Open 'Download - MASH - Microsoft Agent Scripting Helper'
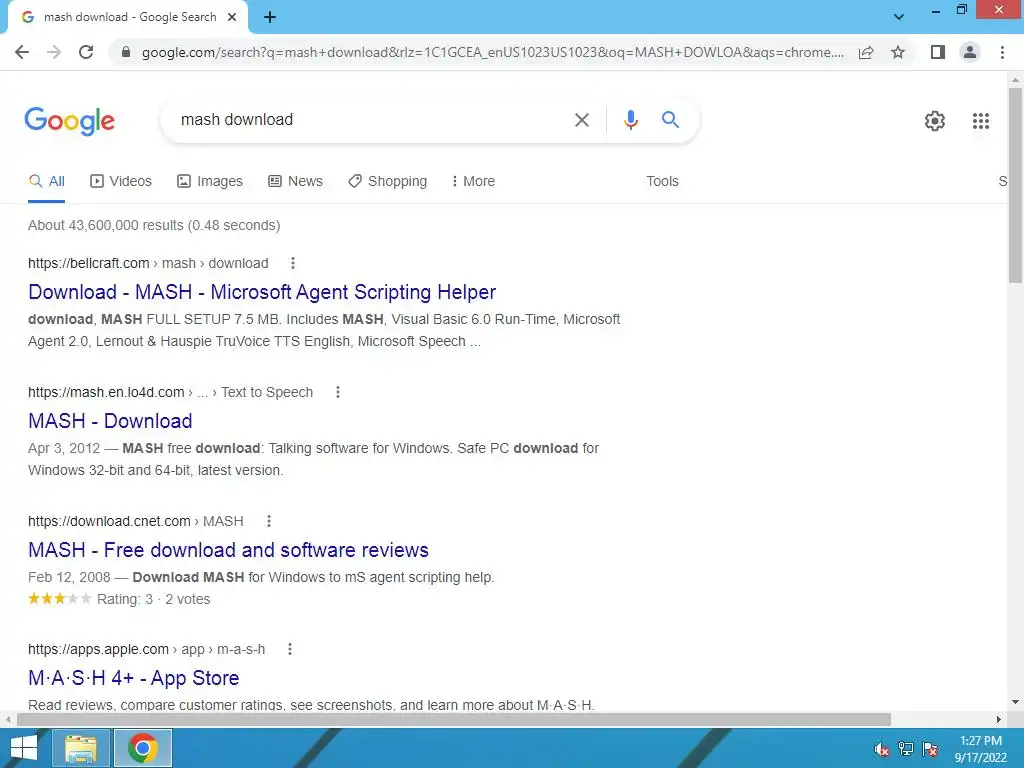The image size is (1024, 768). coord(262,292)
